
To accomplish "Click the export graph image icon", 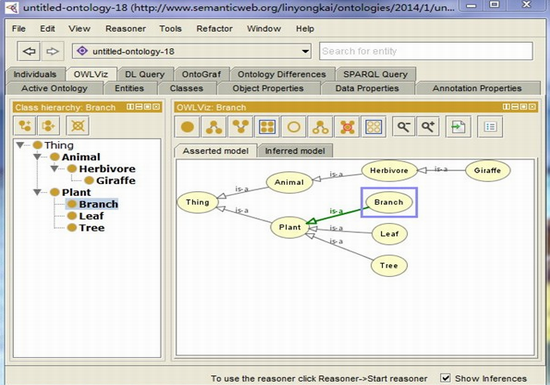I will (458, 127).
